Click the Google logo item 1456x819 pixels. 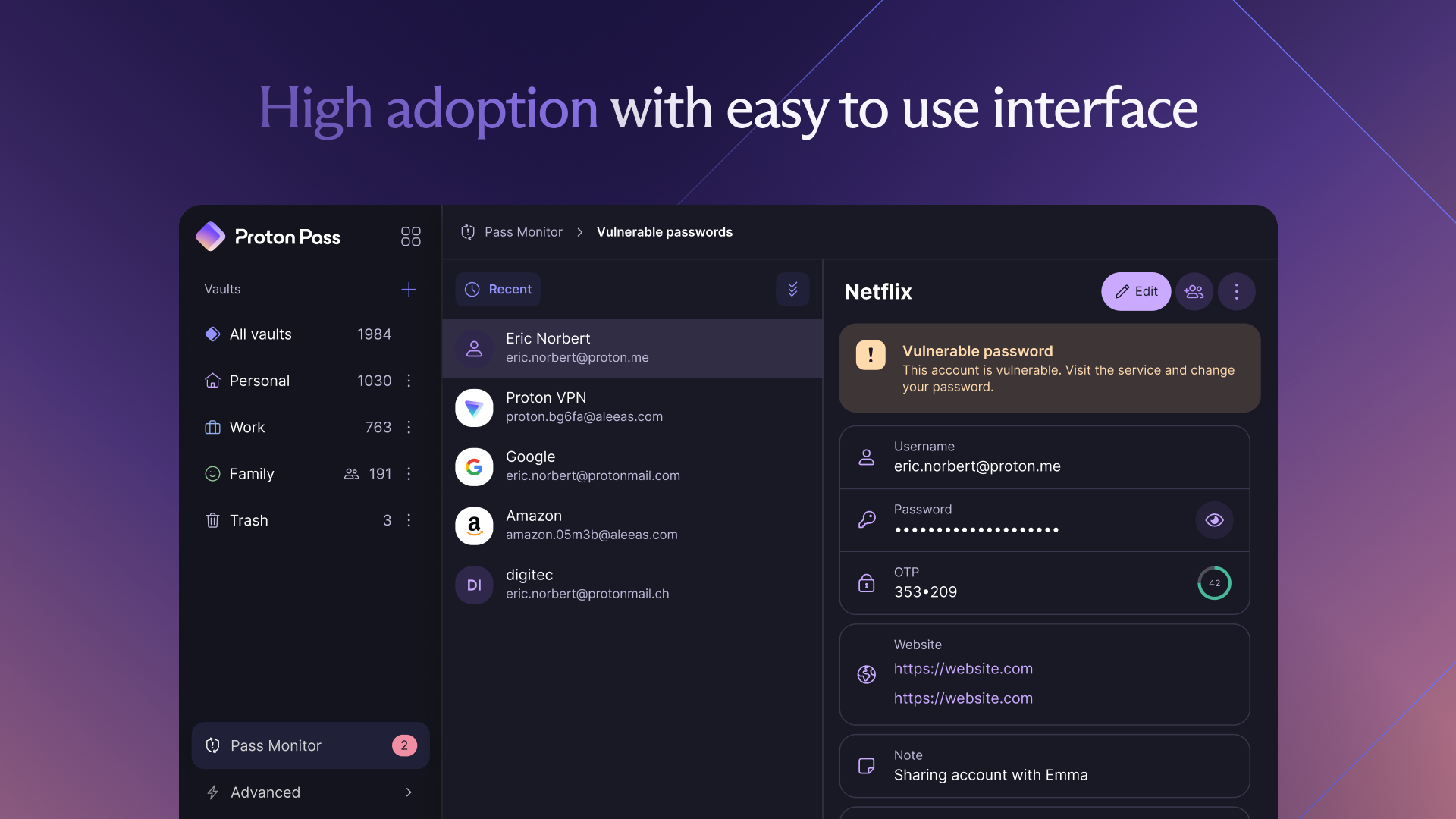[474, 467]
